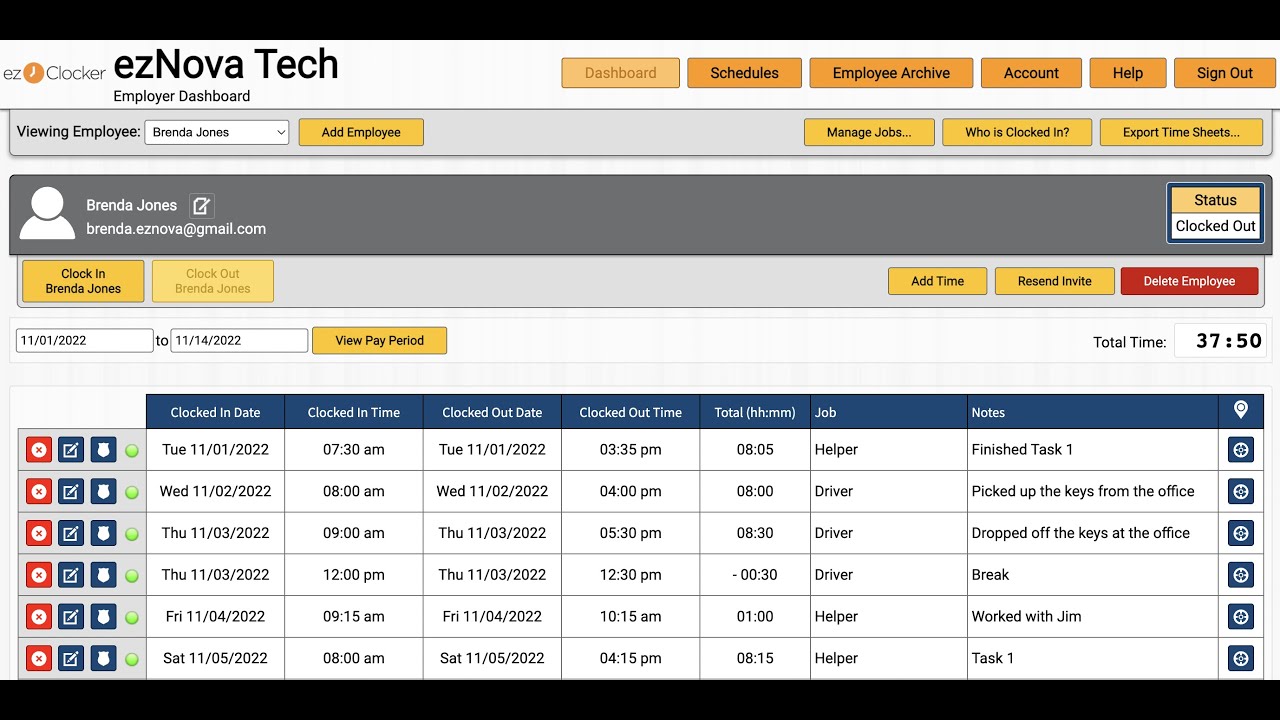Open Employee Archive

click(x=891, y=73)
